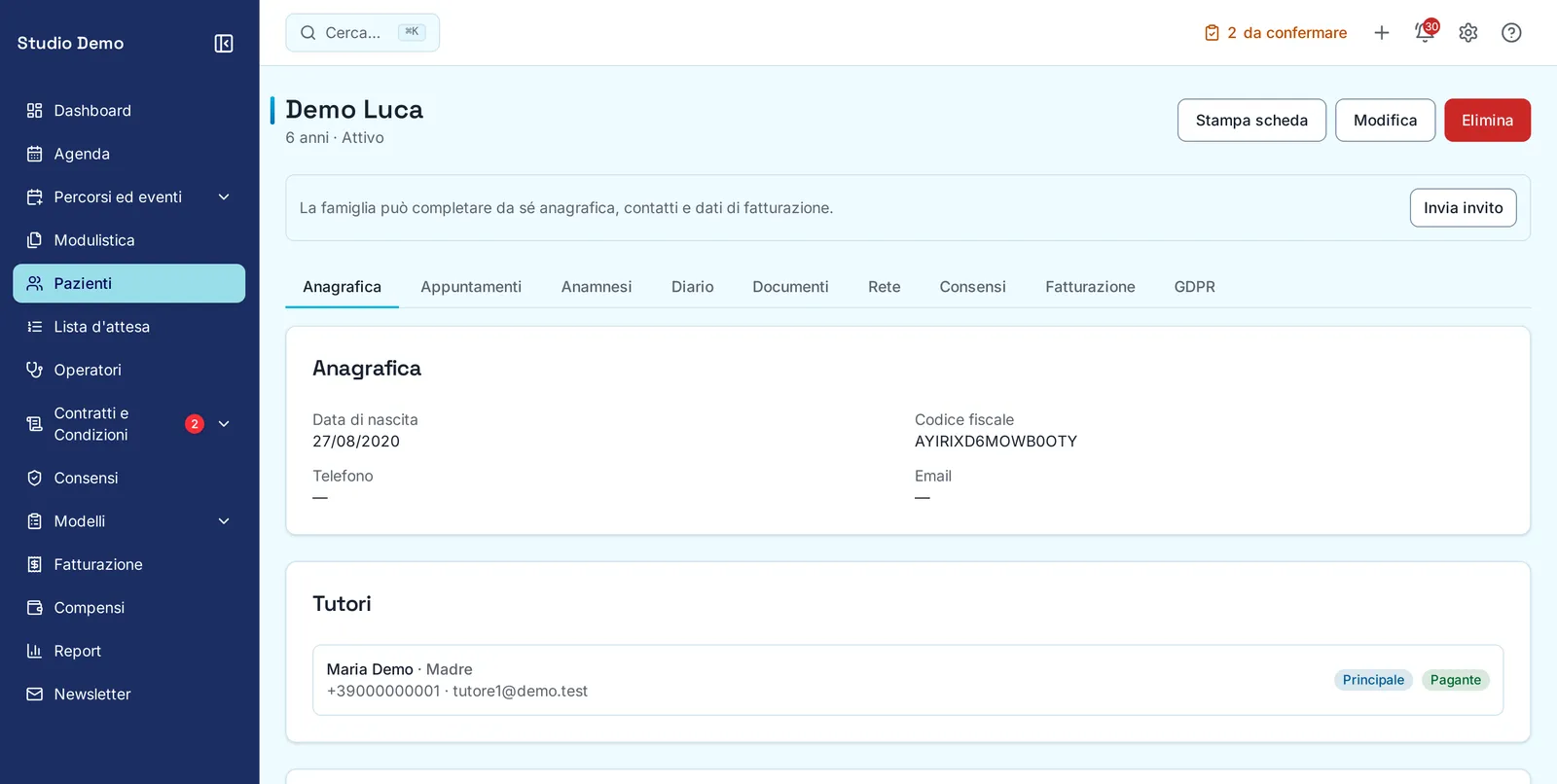Click the Dashboard grid icon
This screenshot has height=784, width=1557.
[35, 111]
